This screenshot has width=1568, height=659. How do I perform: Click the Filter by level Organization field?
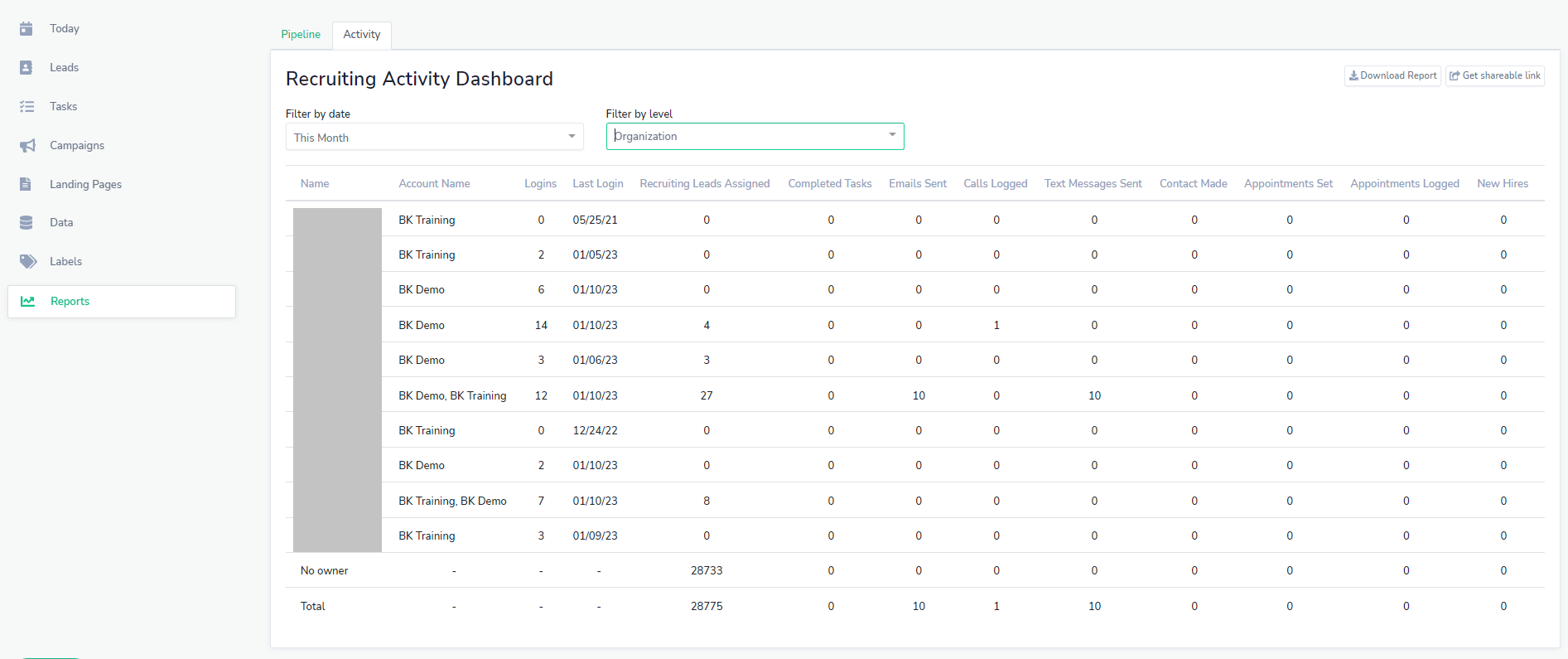[x=755, y=136]
